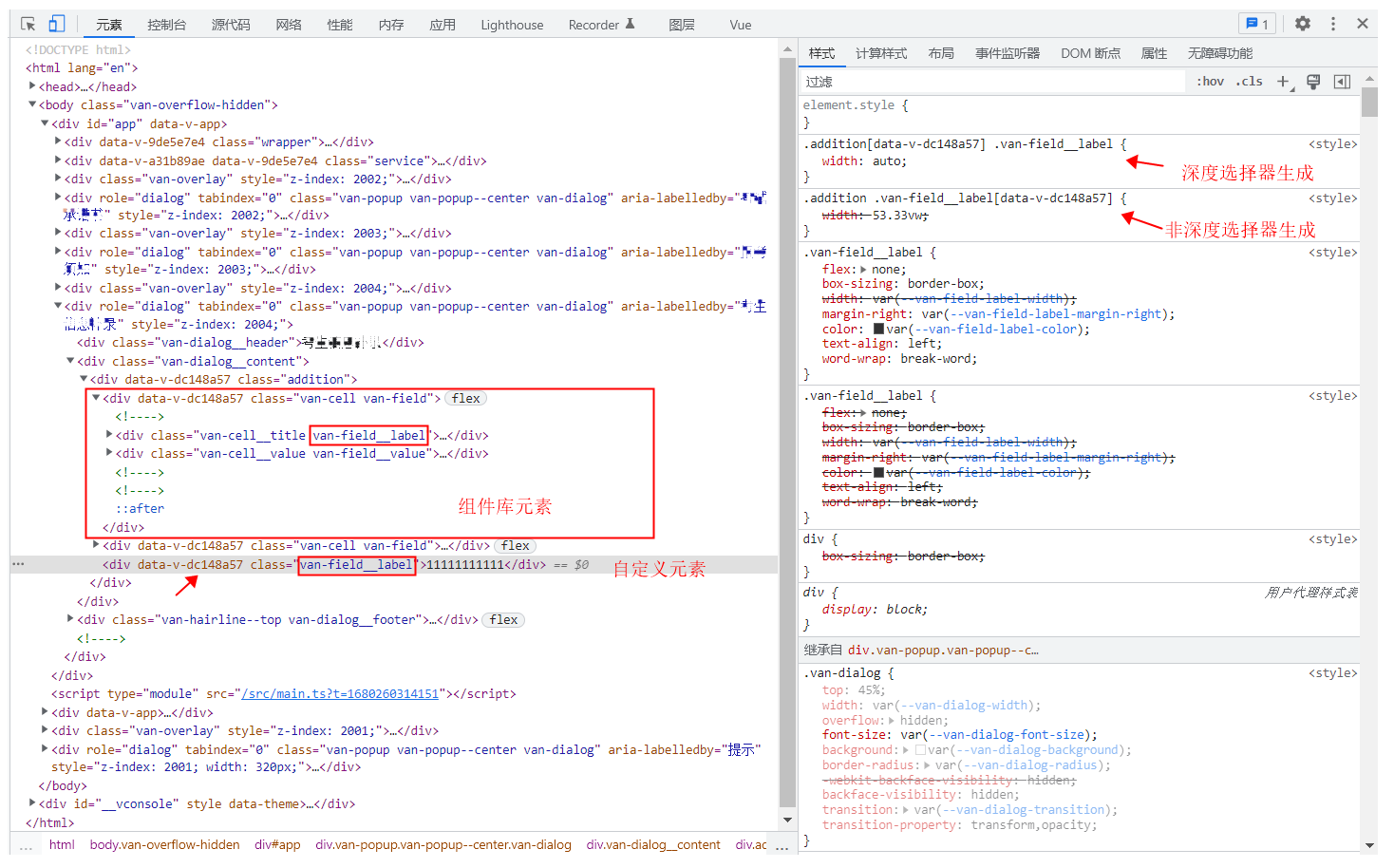Open the DevTools three-dot customize menu
The image size is (1394, 868).
tap(1333, 24)
